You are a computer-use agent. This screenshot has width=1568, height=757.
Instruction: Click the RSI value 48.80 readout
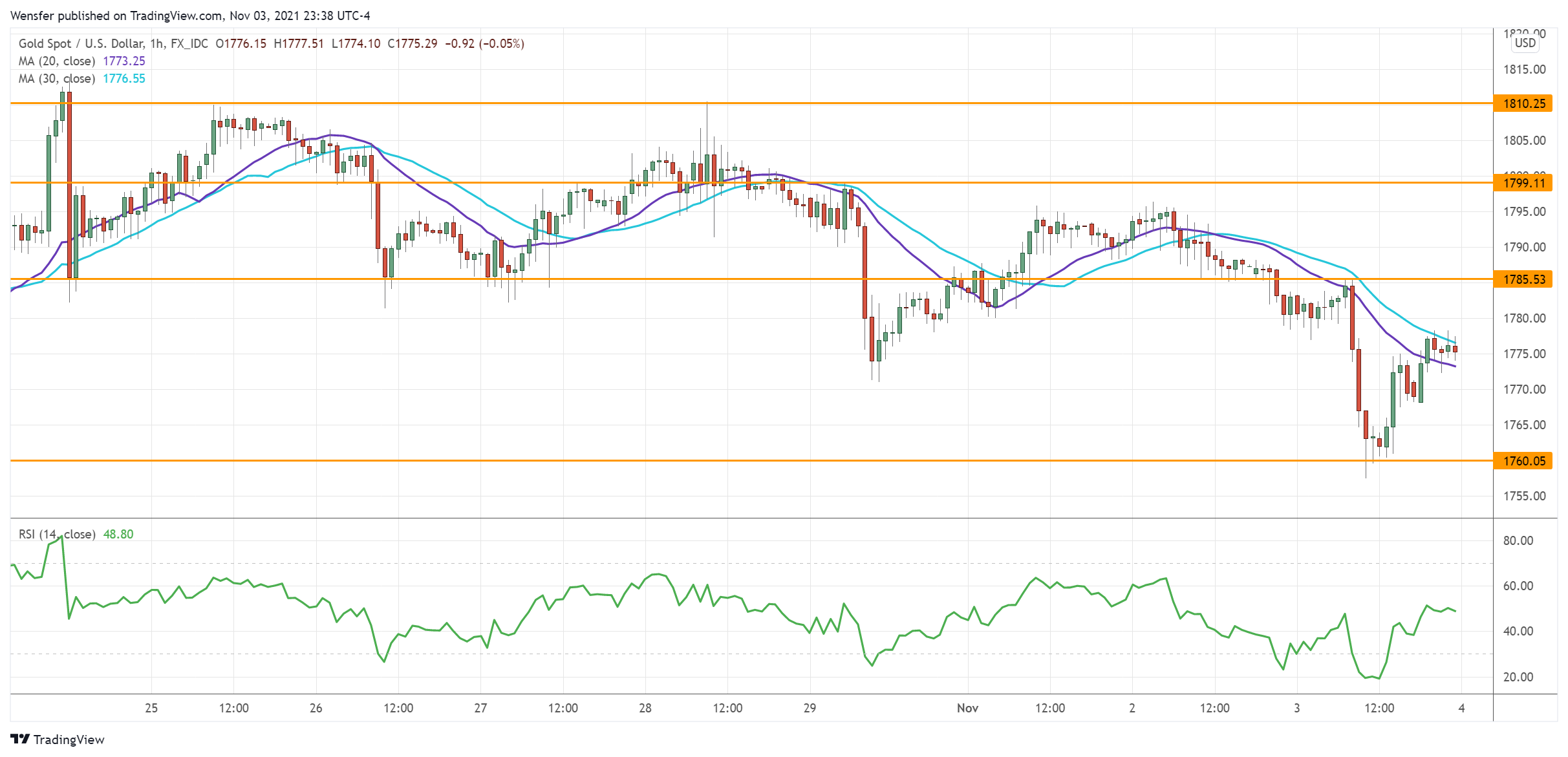118,534
